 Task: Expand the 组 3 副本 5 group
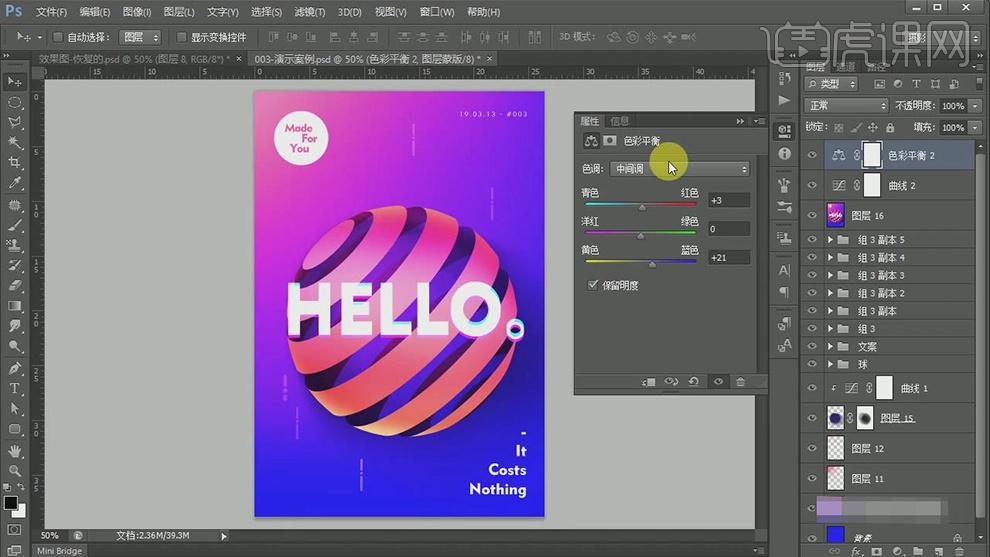click(x=830, y=240)
